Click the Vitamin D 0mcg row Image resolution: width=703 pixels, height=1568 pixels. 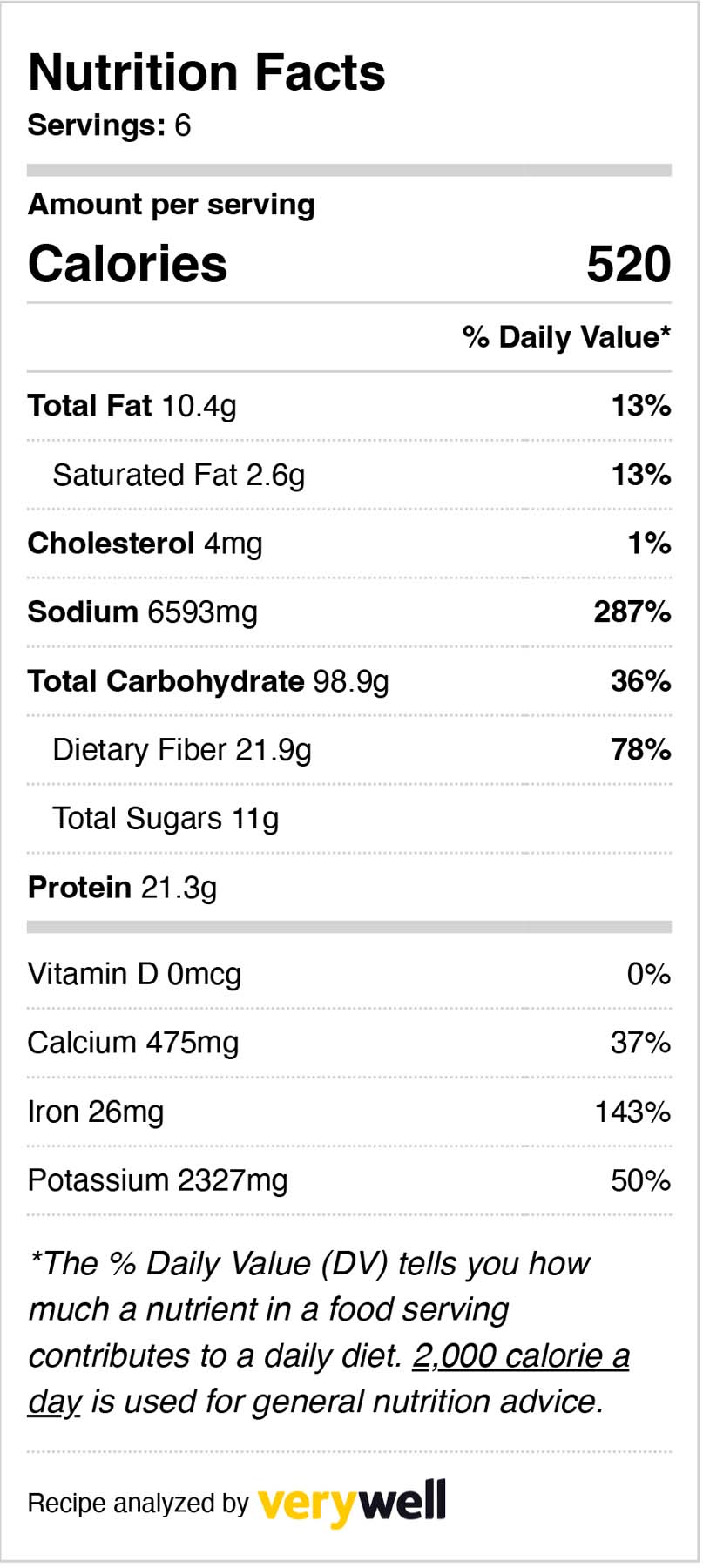coord(134,974)
